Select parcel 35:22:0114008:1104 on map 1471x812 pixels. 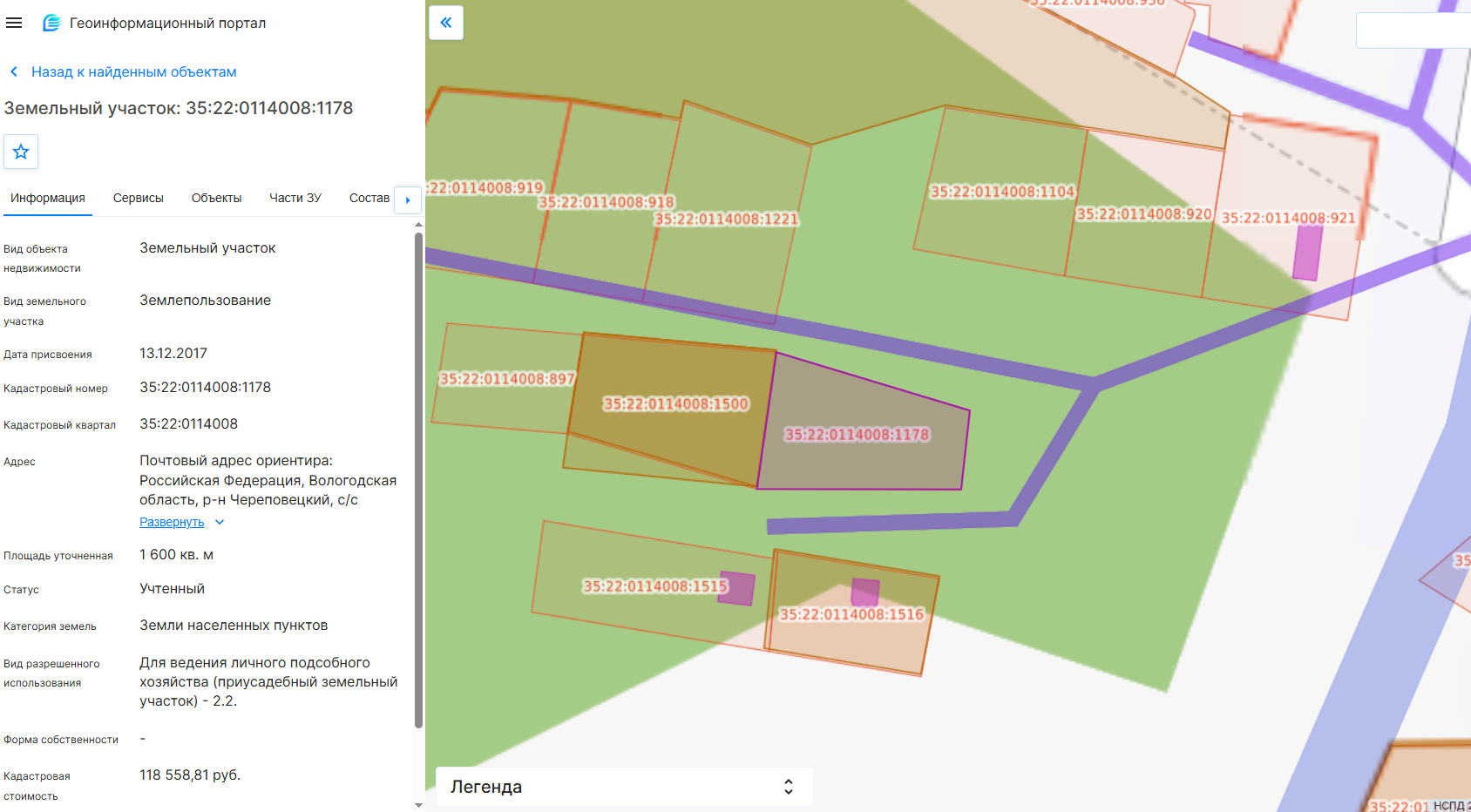tap(1002, 192)
